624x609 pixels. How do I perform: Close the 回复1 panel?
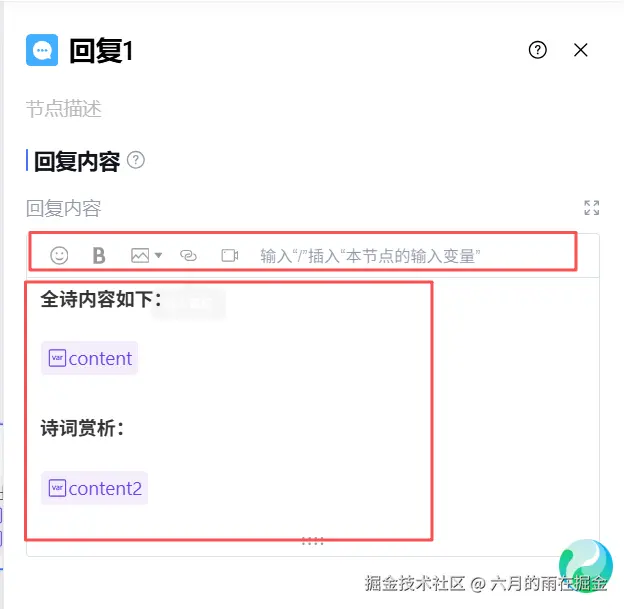pos(581,50)
